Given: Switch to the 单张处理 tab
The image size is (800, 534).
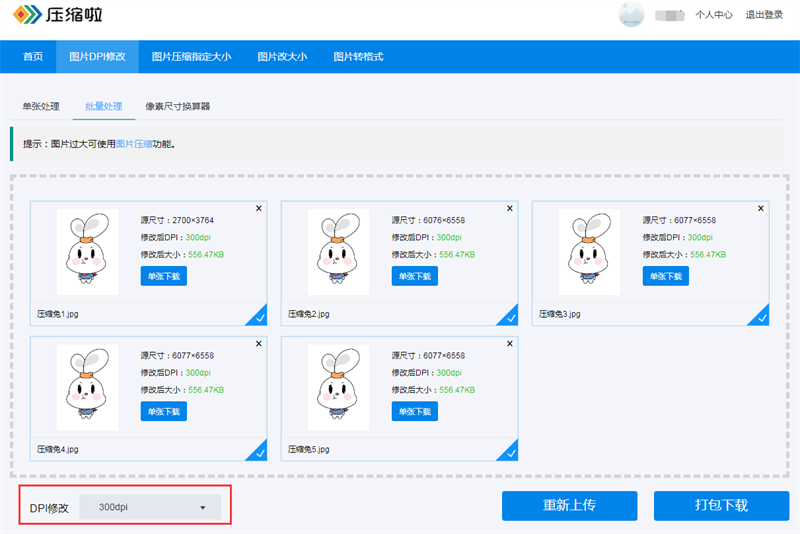Looking at the screenshot, I should click(41, 106).
